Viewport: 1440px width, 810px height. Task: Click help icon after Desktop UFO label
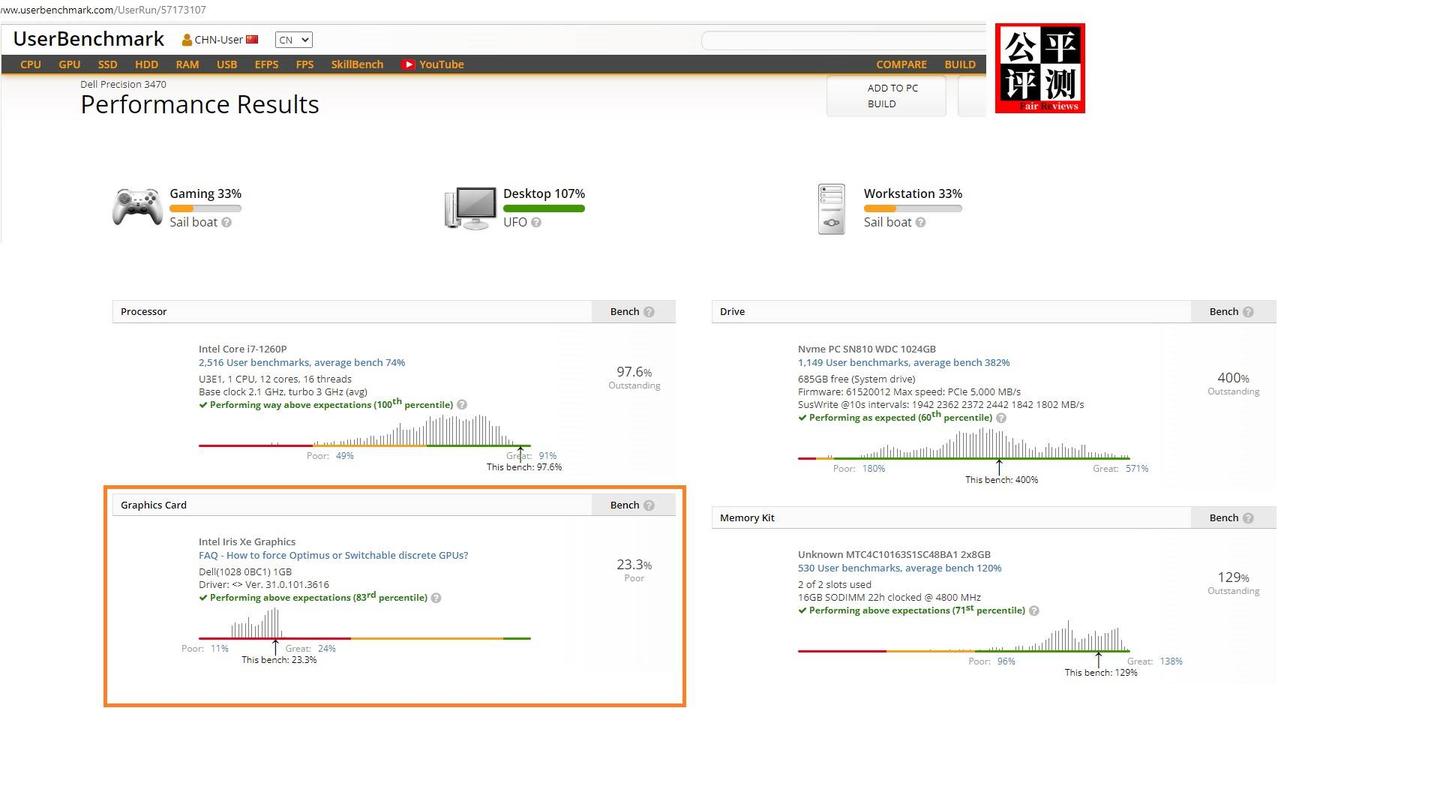[536, 222]
